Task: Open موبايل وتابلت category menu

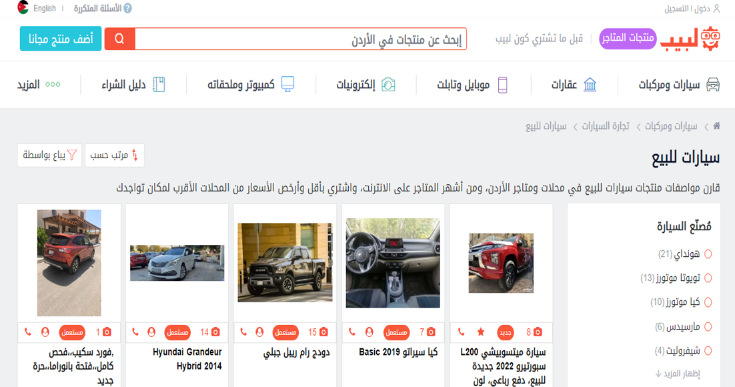Action: tap(472, 85)
